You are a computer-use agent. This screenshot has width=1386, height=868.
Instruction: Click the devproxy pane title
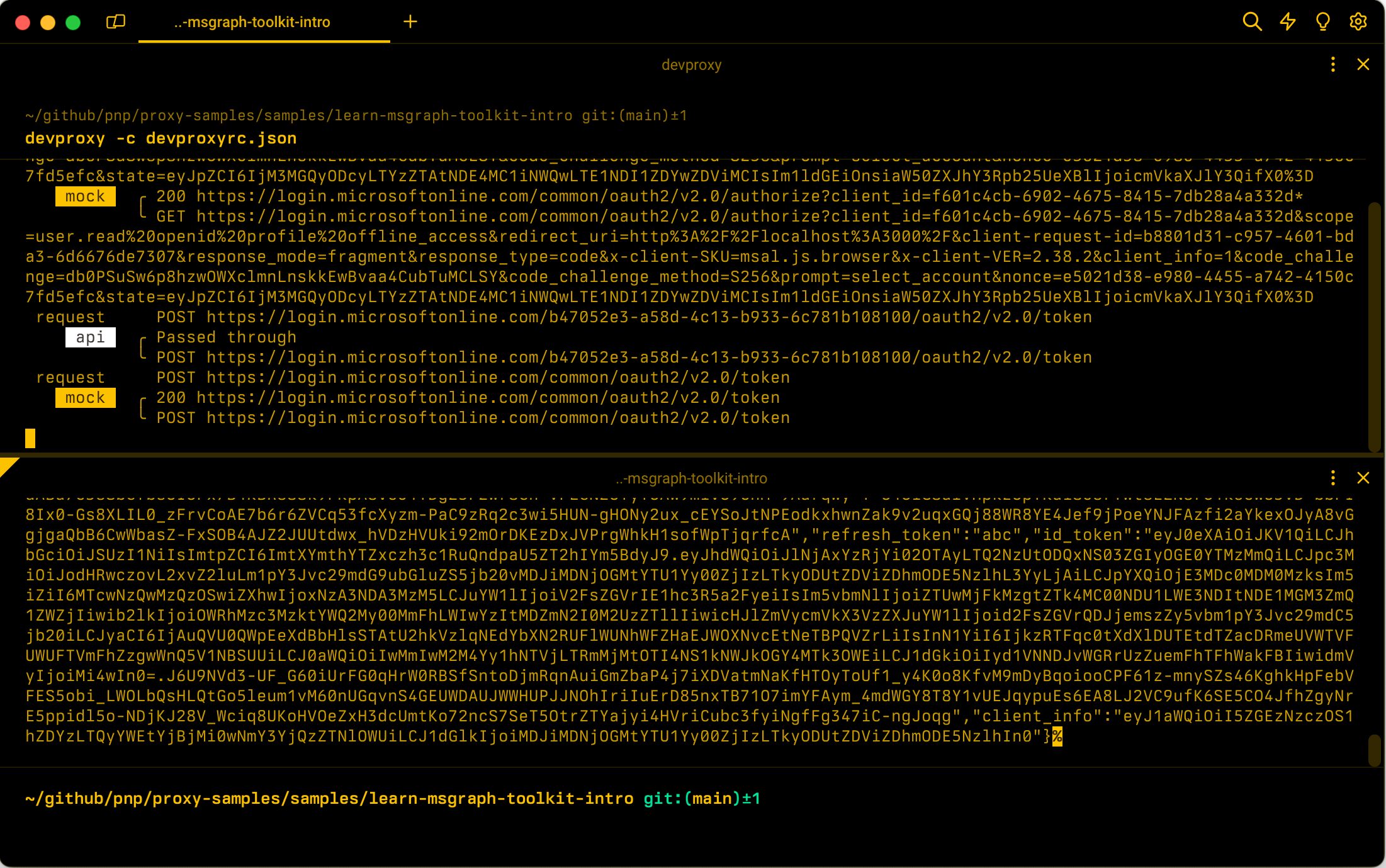[691, 65]
